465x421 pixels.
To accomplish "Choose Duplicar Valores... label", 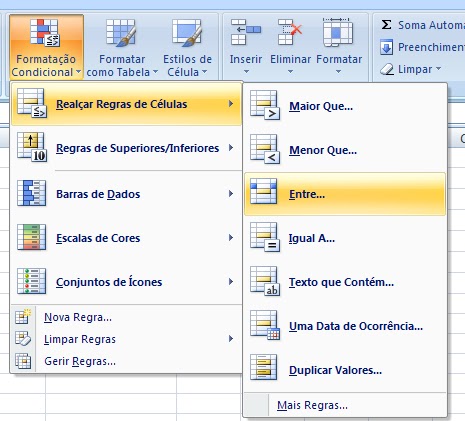I will click(335, 370).
